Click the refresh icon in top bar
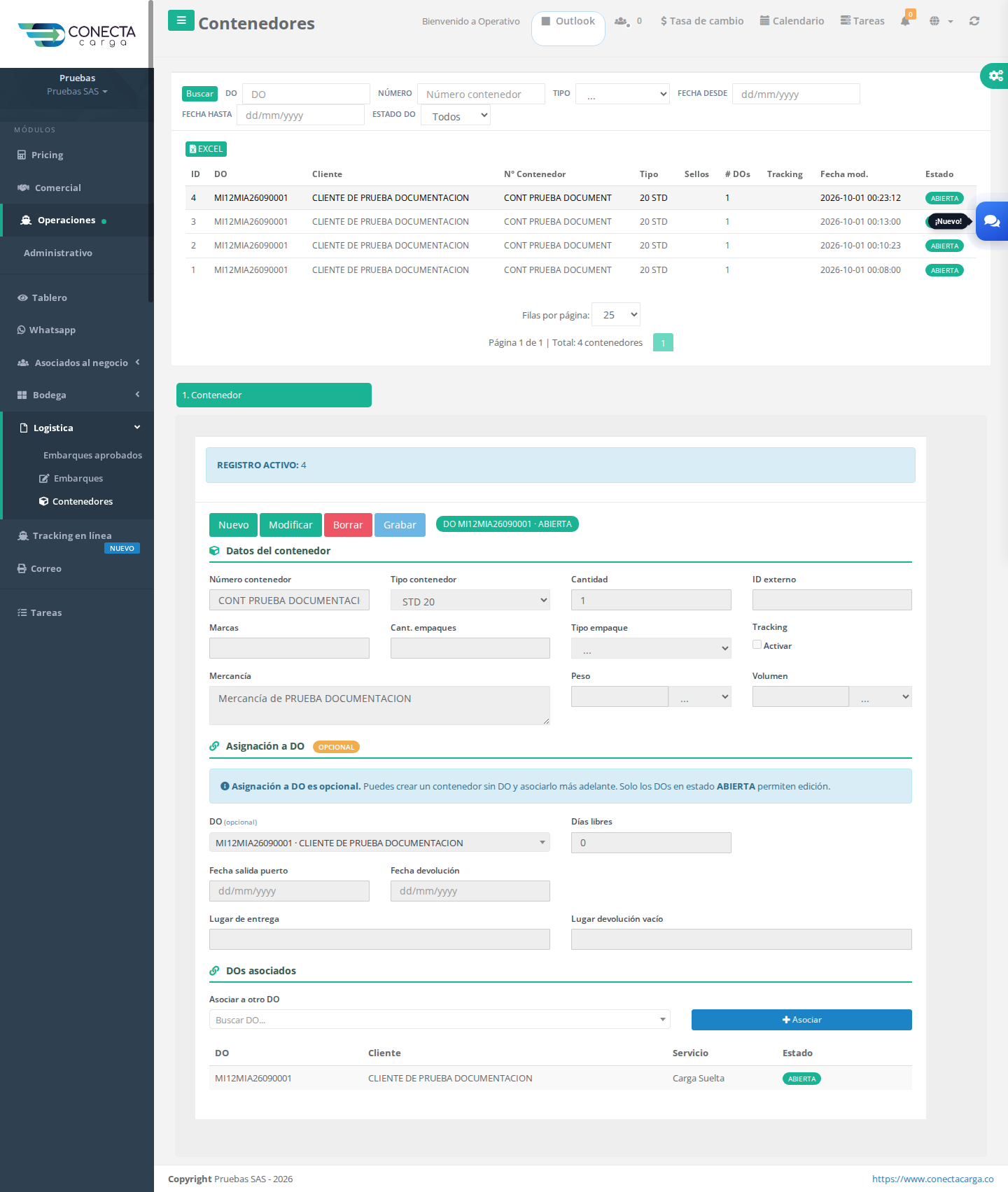The height and width of the screenshot is (1192, 1008). (x=974, y=21)
